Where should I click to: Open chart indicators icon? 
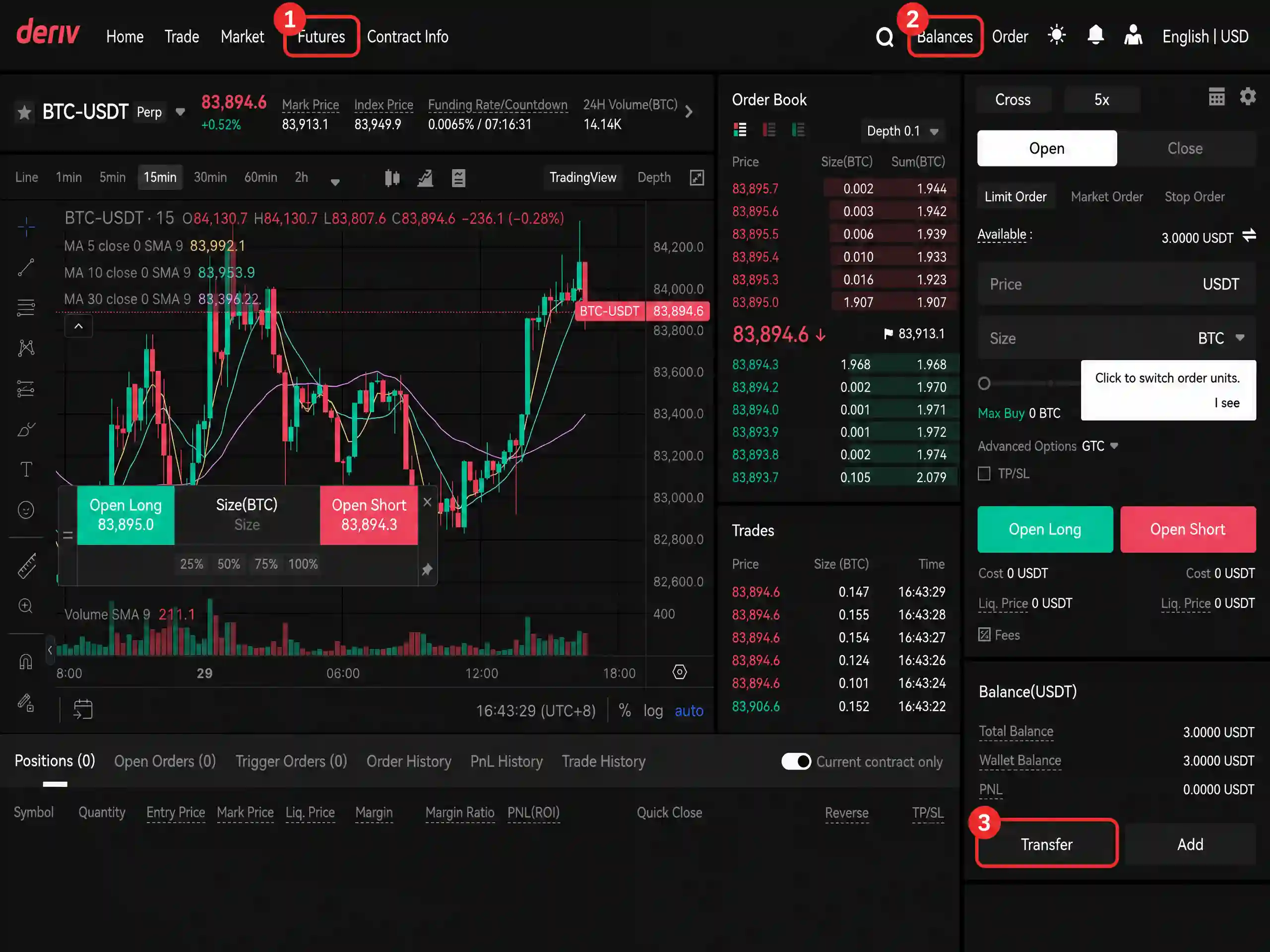click(425, 178)
